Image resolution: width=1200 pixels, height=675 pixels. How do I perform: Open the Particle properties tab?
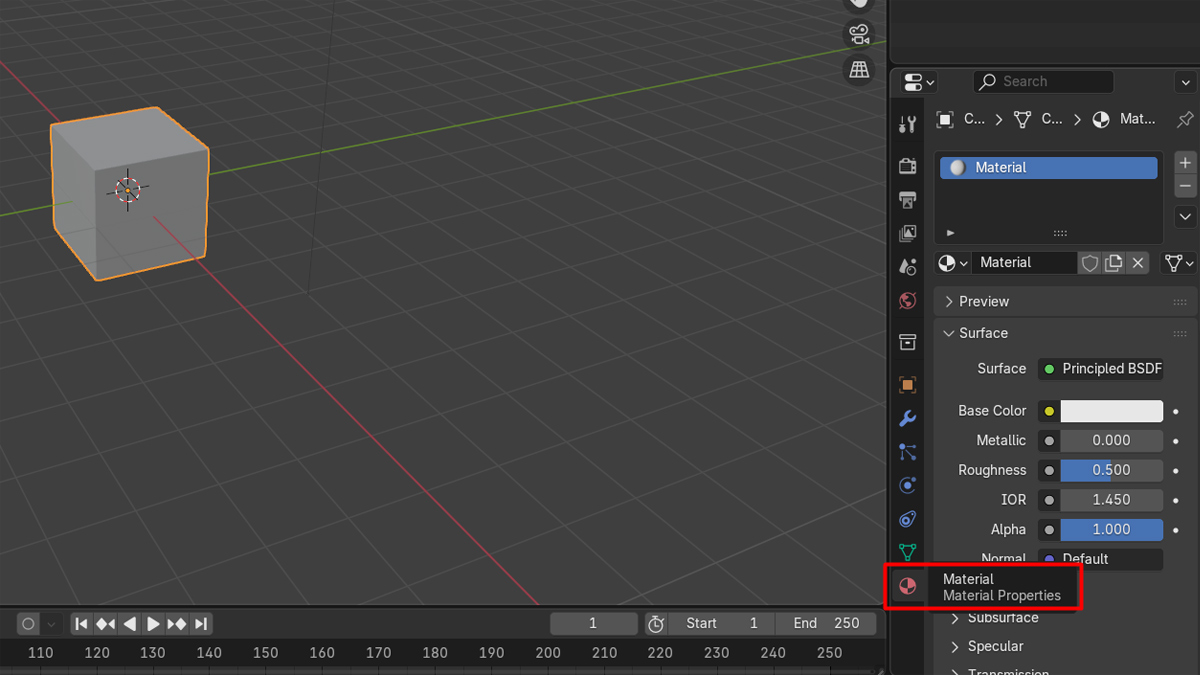pyautogui.click(x=908, y=452)
